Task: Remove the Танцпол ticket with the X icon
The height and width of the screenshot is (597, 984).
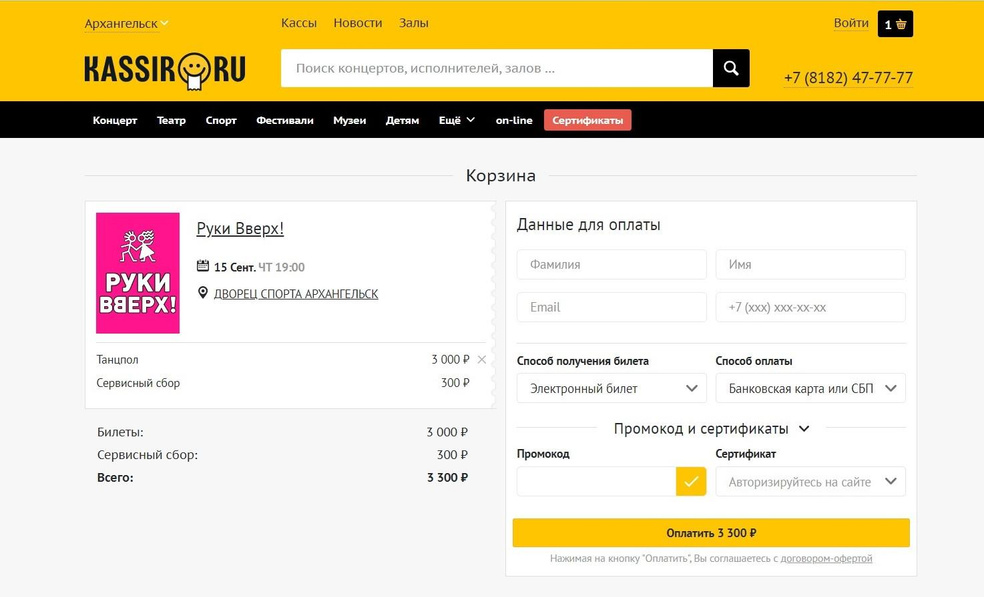Action: [x=482, y=359]
